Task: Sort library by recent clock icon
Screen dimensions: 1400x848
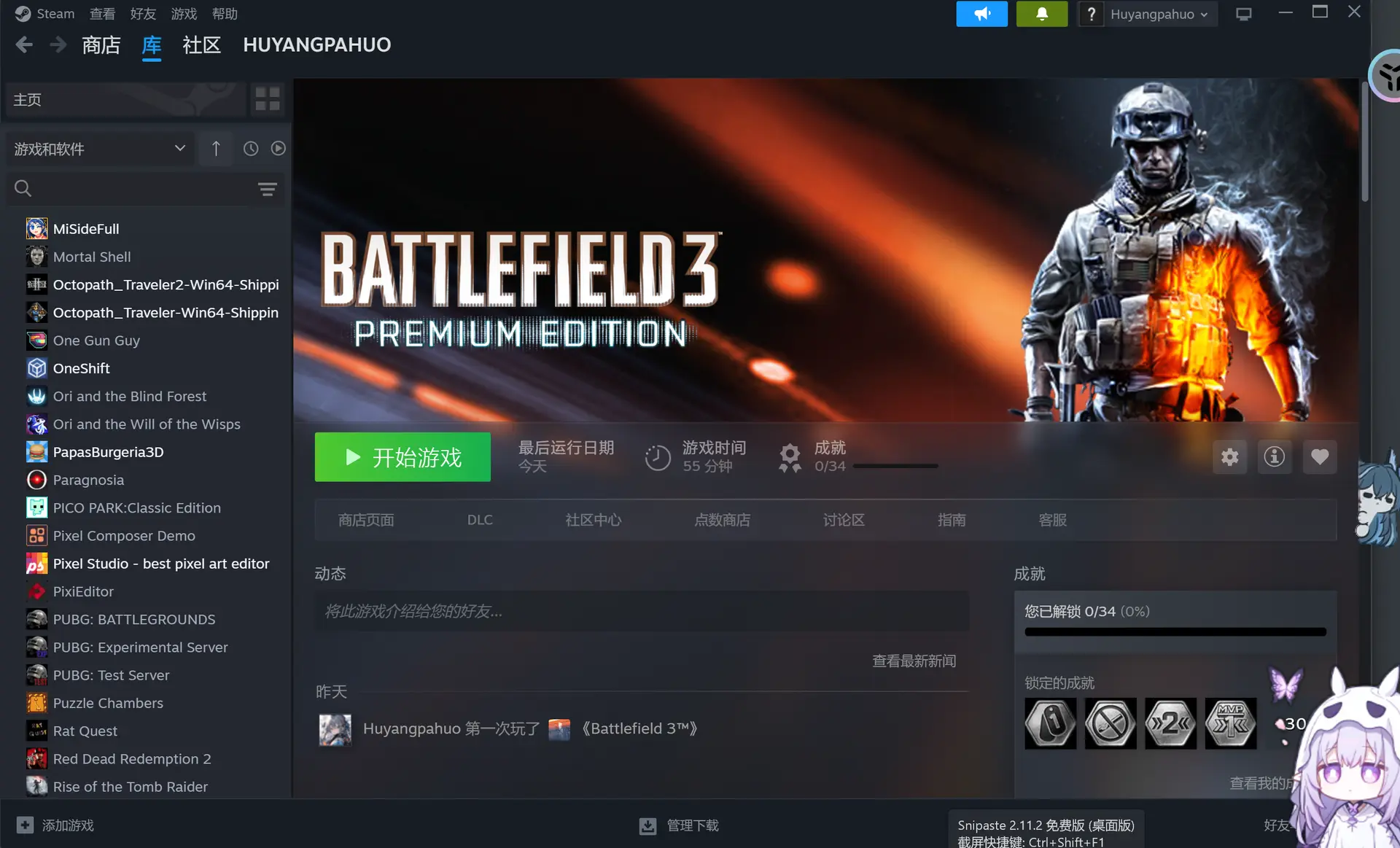Action: 251,149
